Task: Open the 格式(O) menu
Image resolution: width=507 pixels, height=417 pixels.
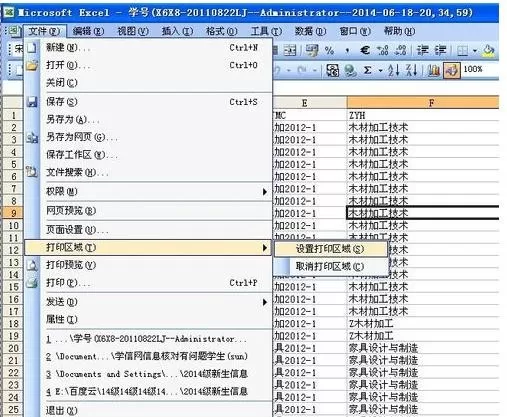Action: [x=222, y=31]
